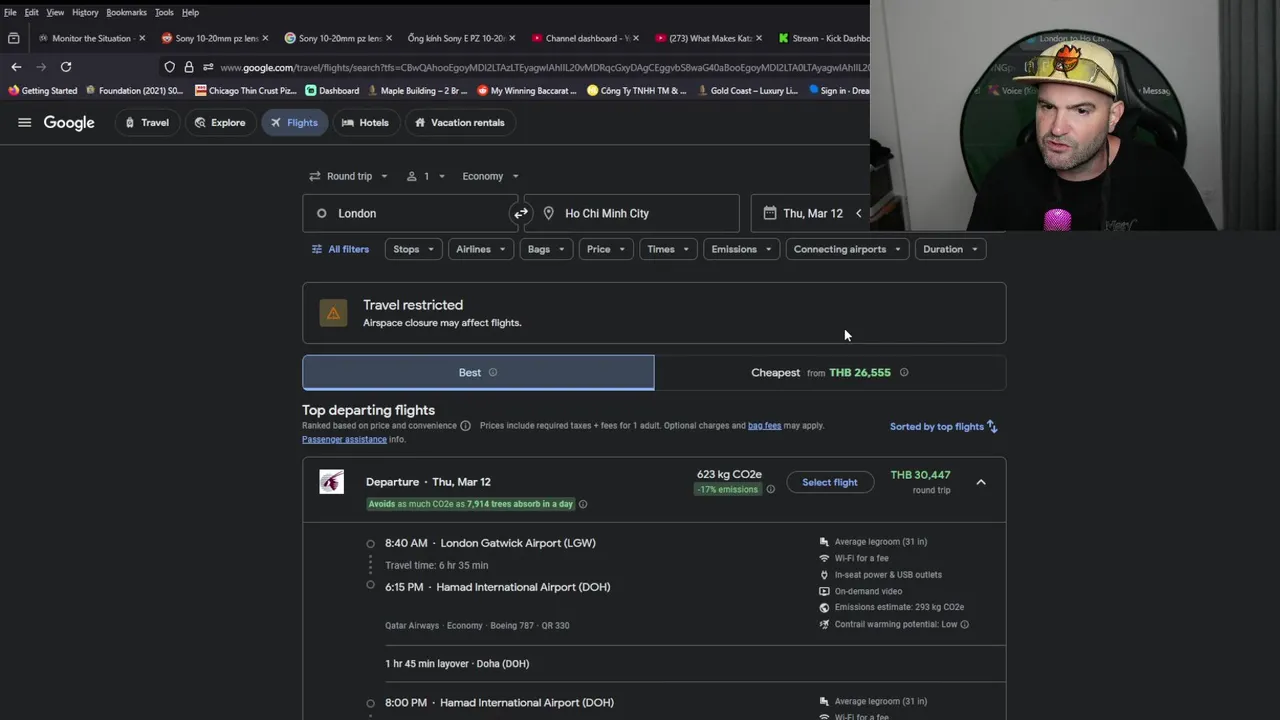Open the Bookmarks menu in the menu bar
The width and height of the screenshot is (1280, 720).
[x=126, y=12]
